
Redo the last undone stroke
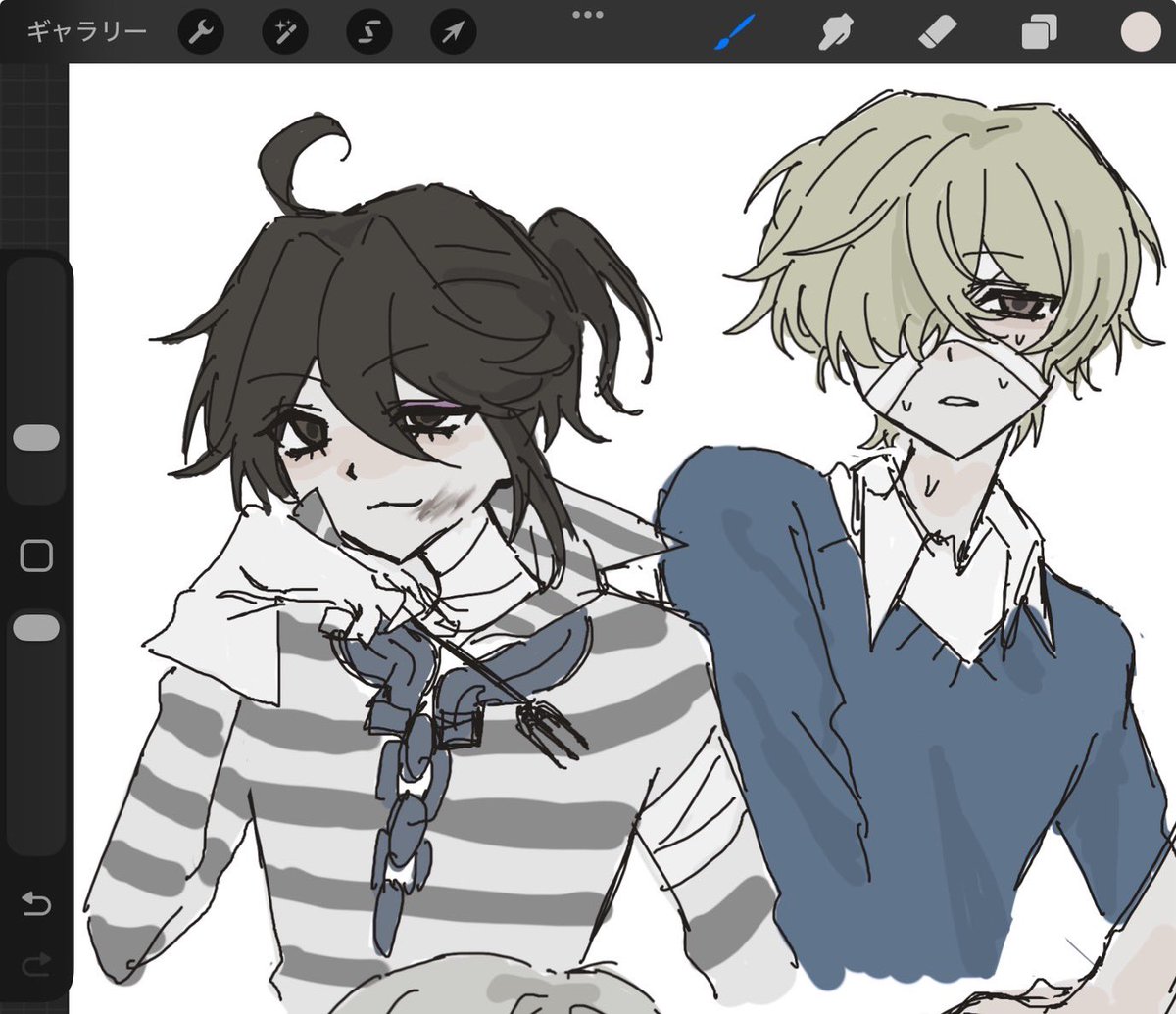tap(36, 966)
